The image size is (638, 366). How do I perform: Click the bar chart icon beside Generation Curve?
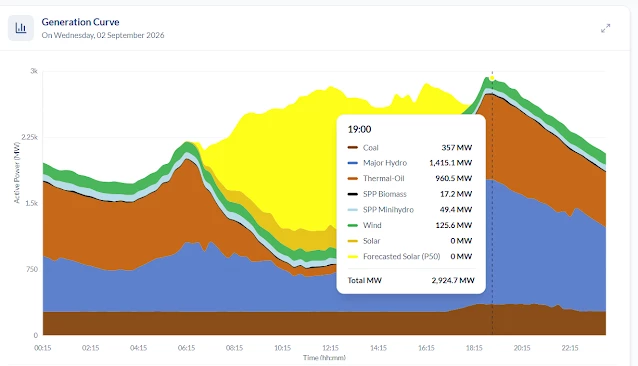click(21, 28)
